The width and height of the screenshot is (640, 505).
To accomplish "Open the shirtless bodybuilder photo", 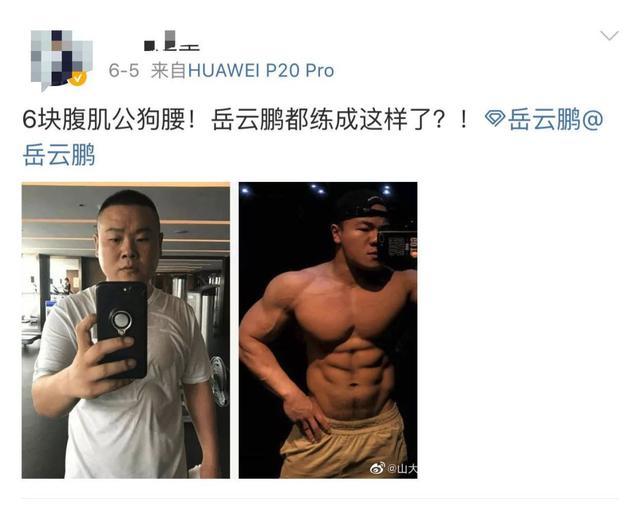I will tap(328, 330).
